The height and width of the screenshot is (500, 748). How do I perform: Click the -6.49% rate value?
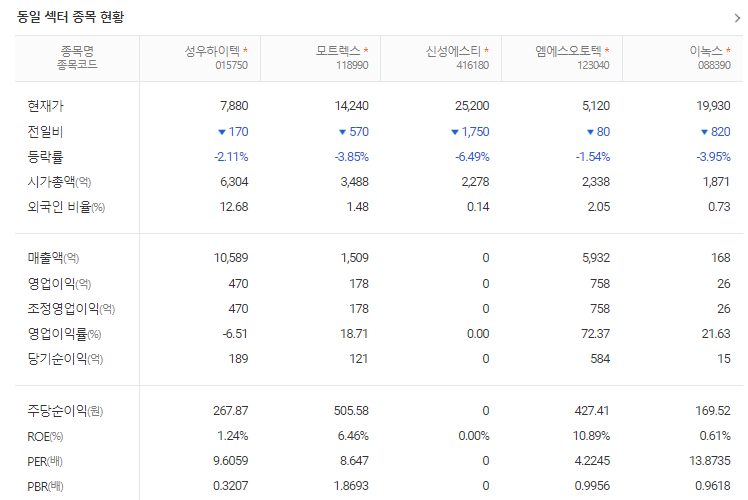[x=472, y=157]
